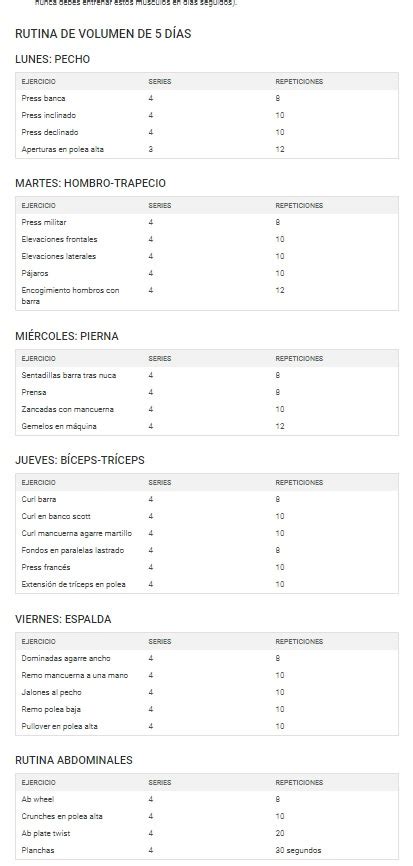
Task: Select the VIERNES: ESPALDA heading
Action: pyautogui.click(x=63, y=619)
